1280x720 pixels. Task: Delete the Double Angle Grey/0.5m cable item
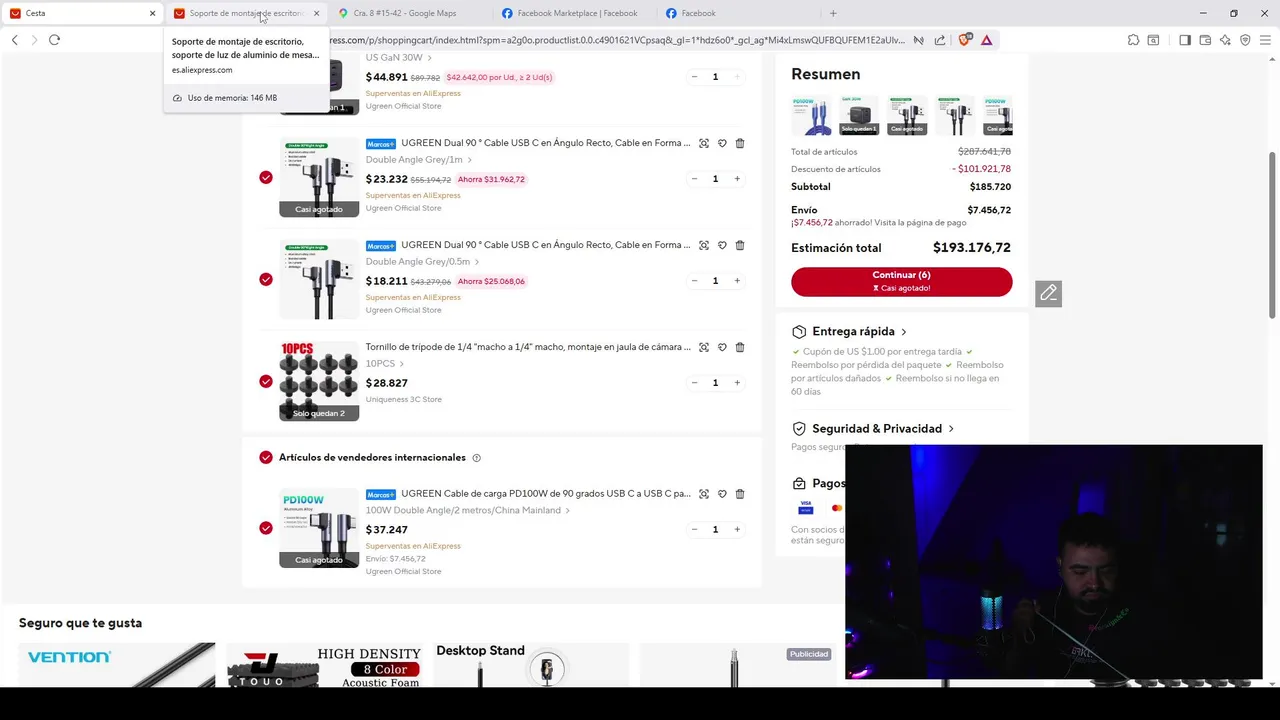tap(740, 245)
